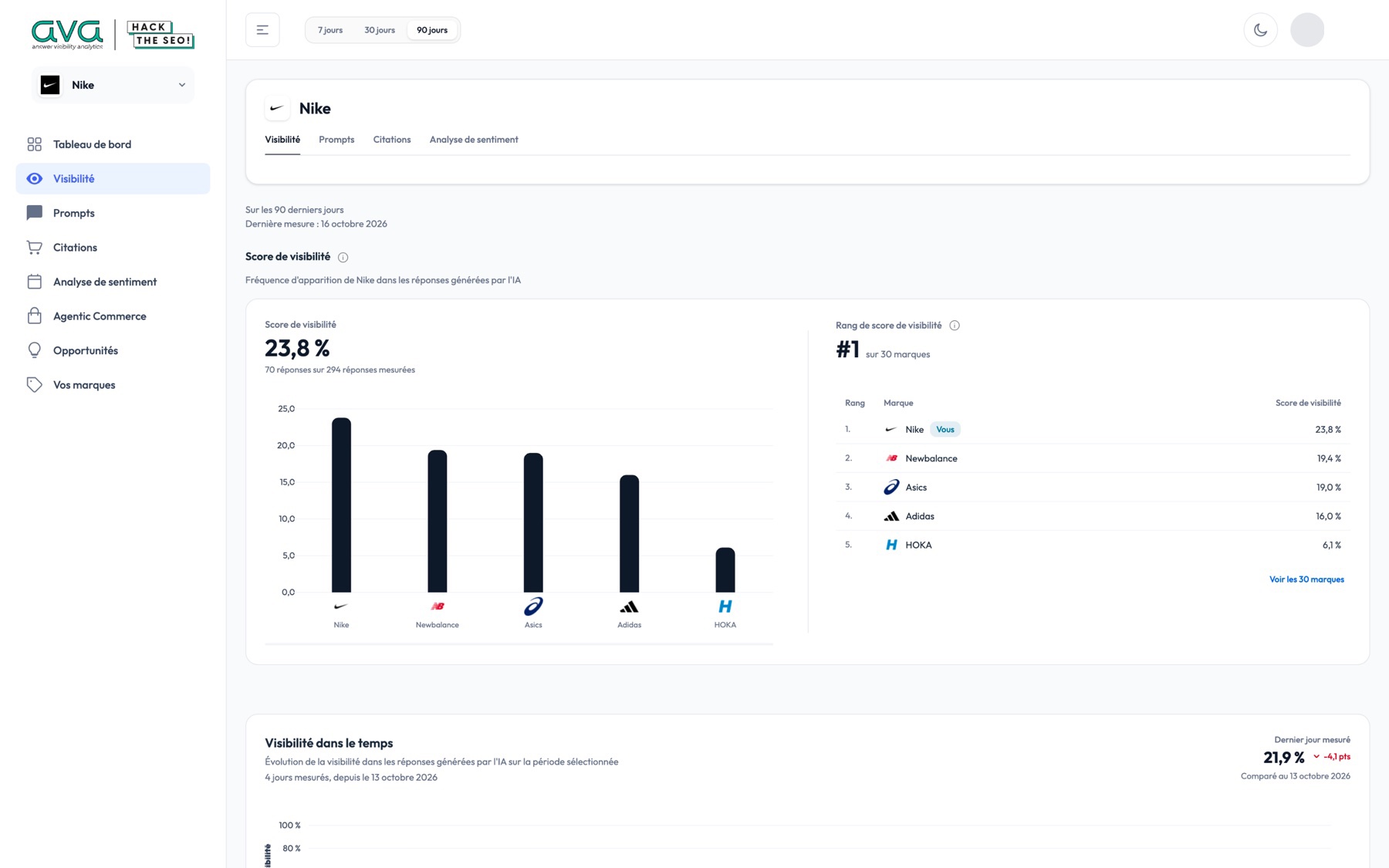Click the Adidas row in ranking table

click(1093, 516)
